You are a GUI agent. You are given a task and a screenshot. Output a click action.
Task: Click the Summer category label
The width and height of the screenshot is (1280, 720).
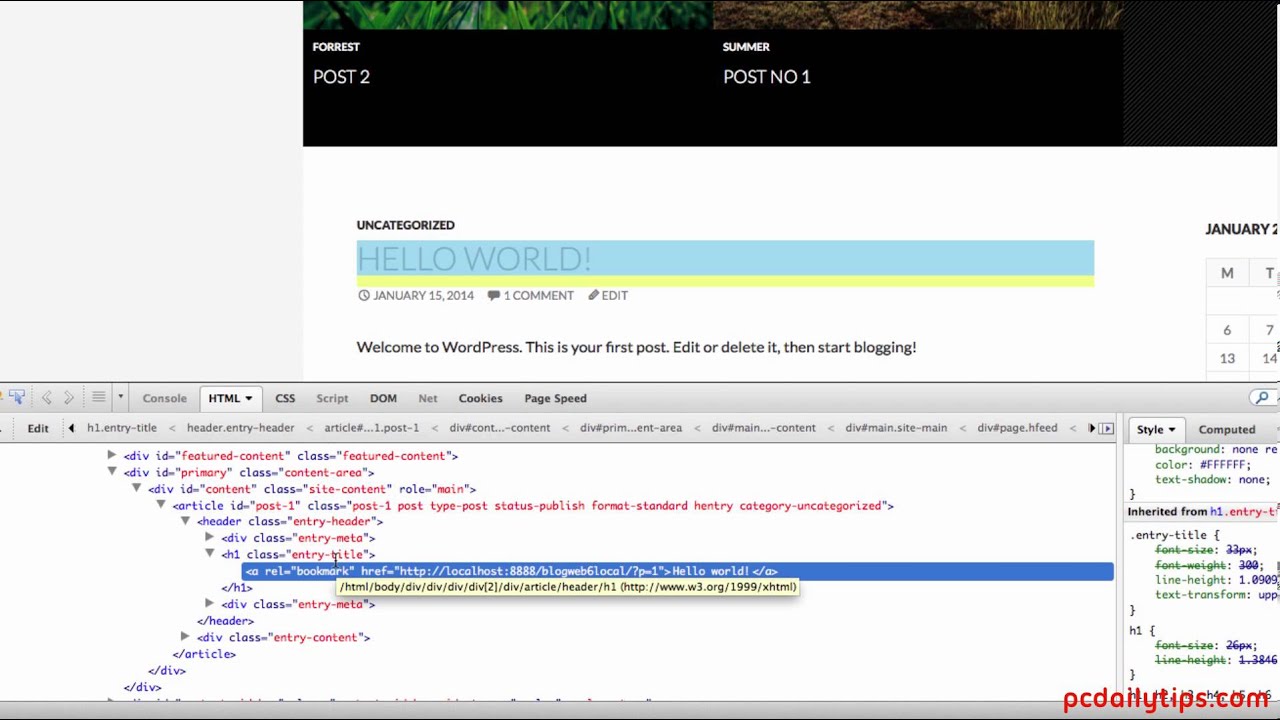tap(746, 47)
